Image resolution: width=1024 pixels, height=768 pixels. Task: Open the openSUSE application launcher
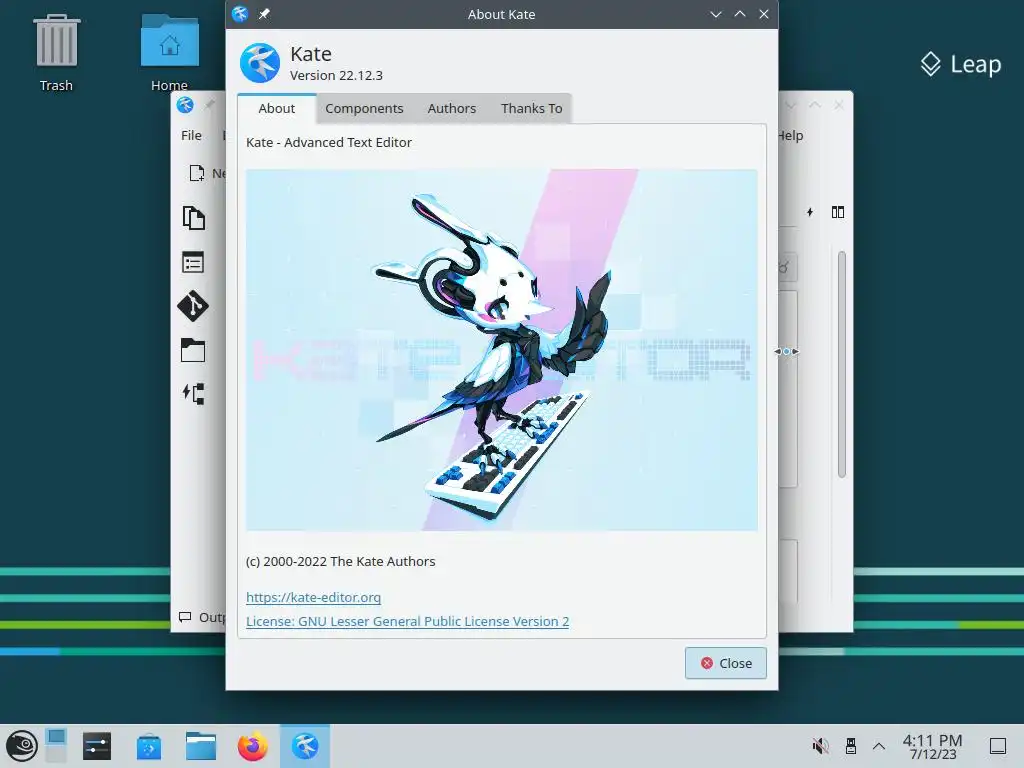coord(22,746)
